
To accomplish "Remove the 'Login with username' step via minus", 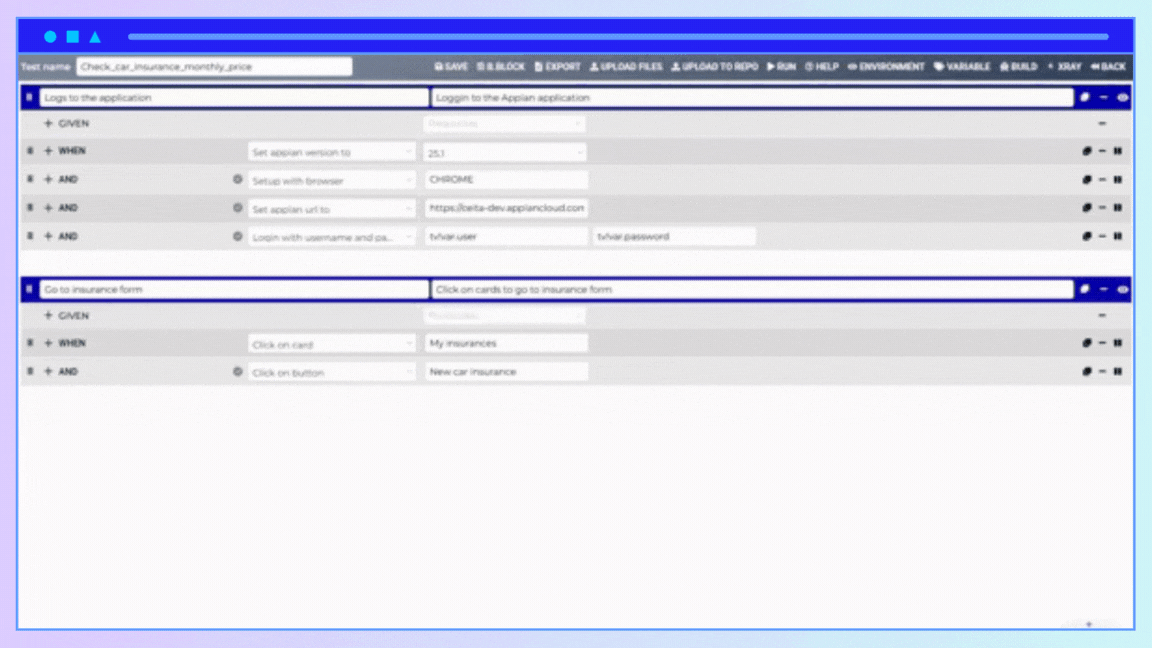I will (1102, 237).
